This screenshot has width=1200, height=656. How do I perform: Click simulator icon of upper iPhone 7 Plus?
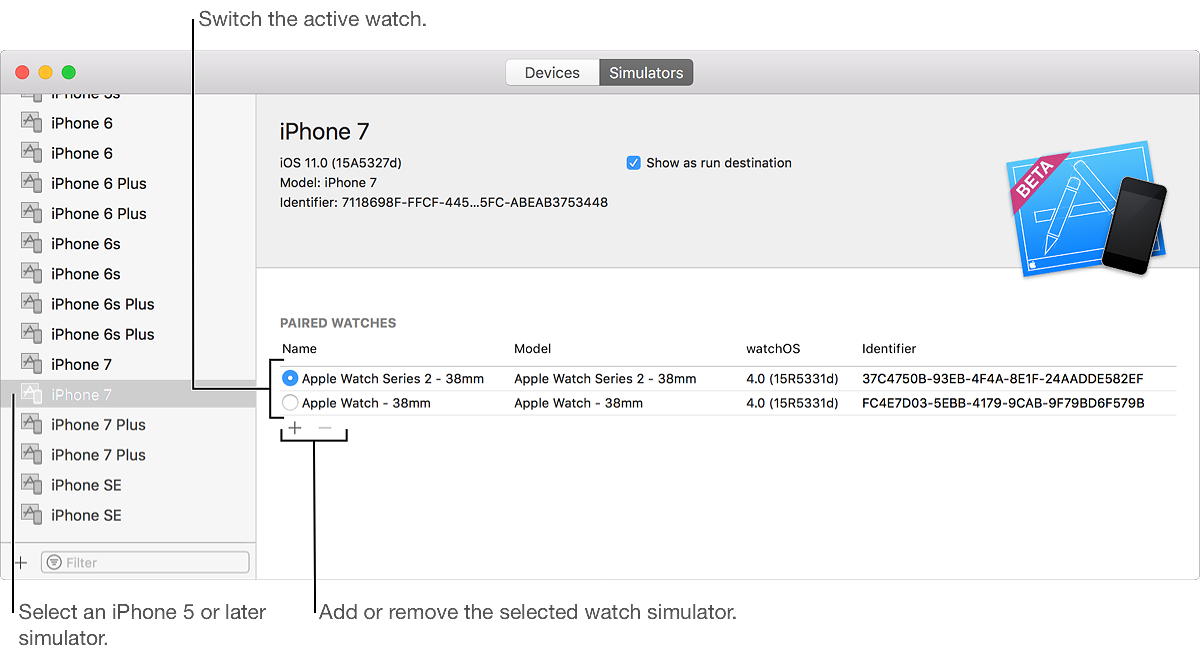pos(32,425)
